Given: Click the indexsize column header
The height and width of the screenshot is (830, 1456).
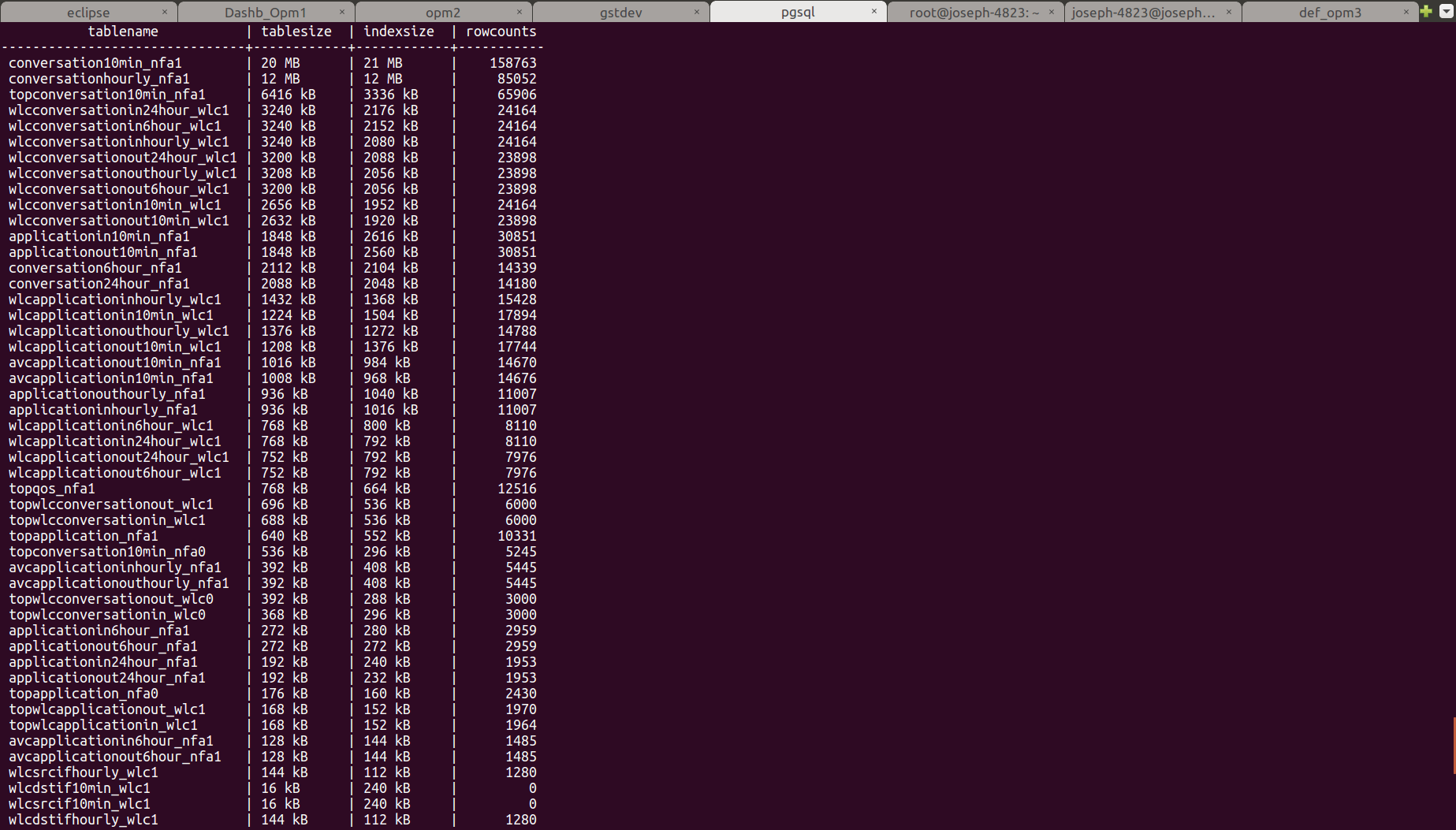Looking at the screenshot, I should (399, 32).
